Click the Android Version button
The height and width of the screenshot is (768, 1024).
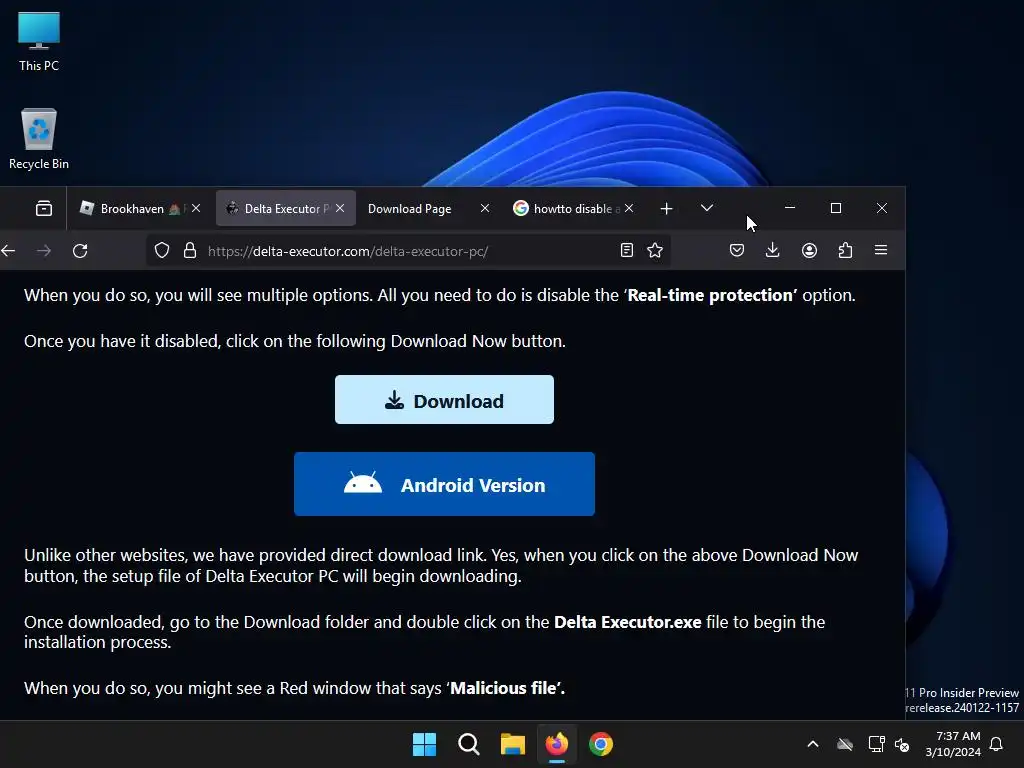point(444,484)
